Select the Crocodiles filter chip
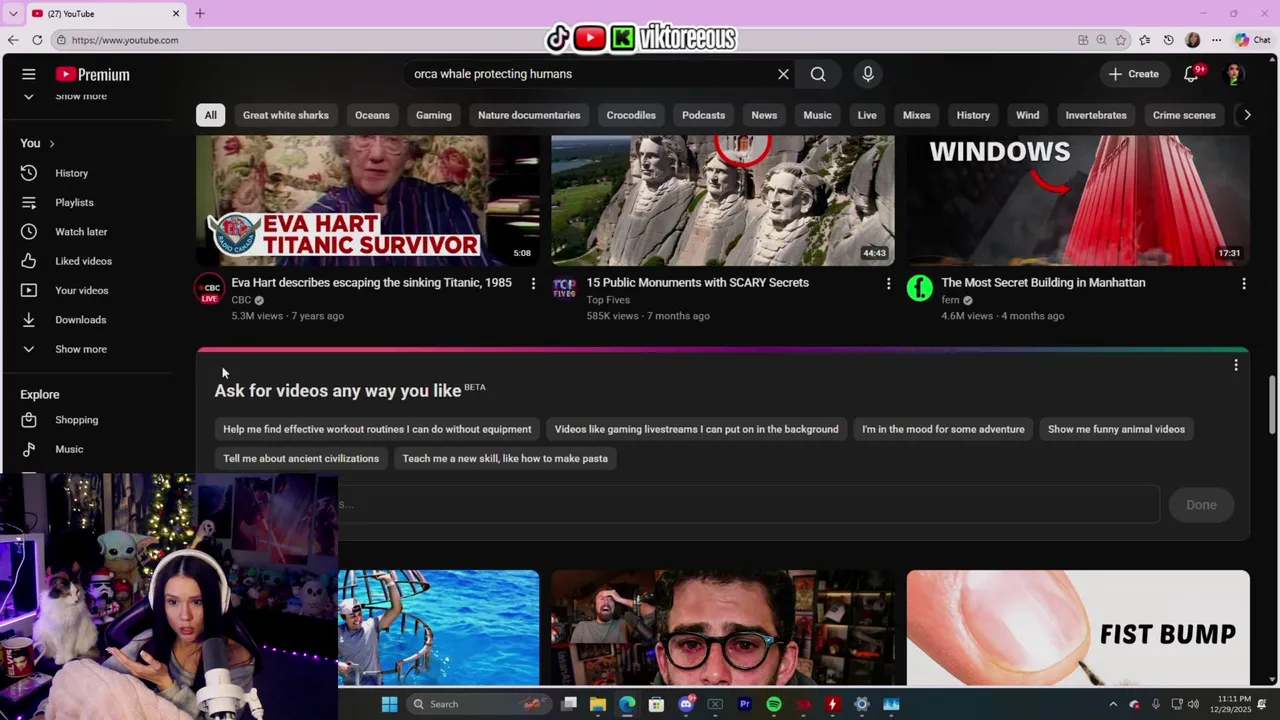Image resolution: width=1280 pixels, height=720 pixels. point(631,115)
